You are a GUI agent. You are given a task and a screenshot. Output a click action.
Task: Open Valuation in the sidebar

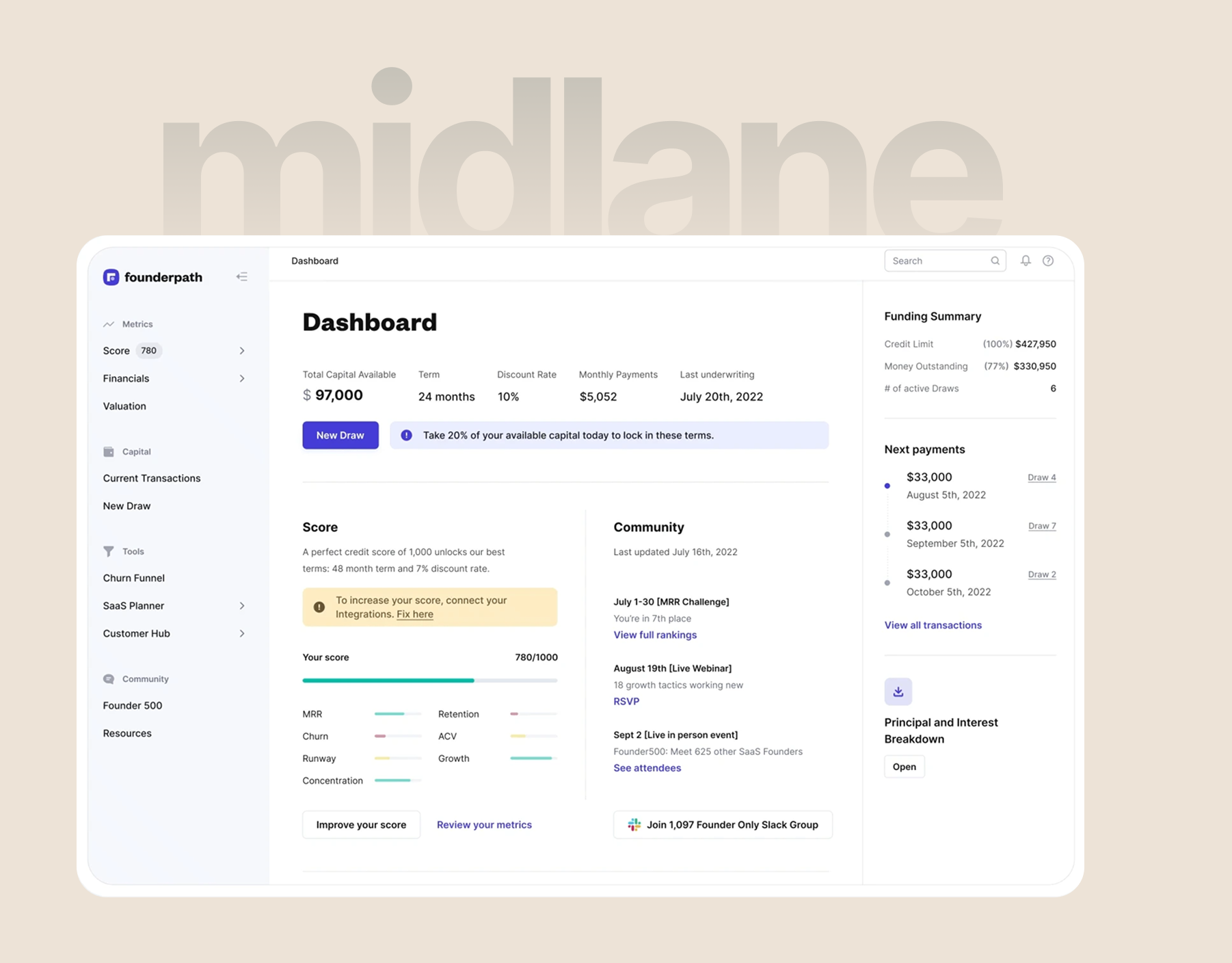(x=124, y=406)
